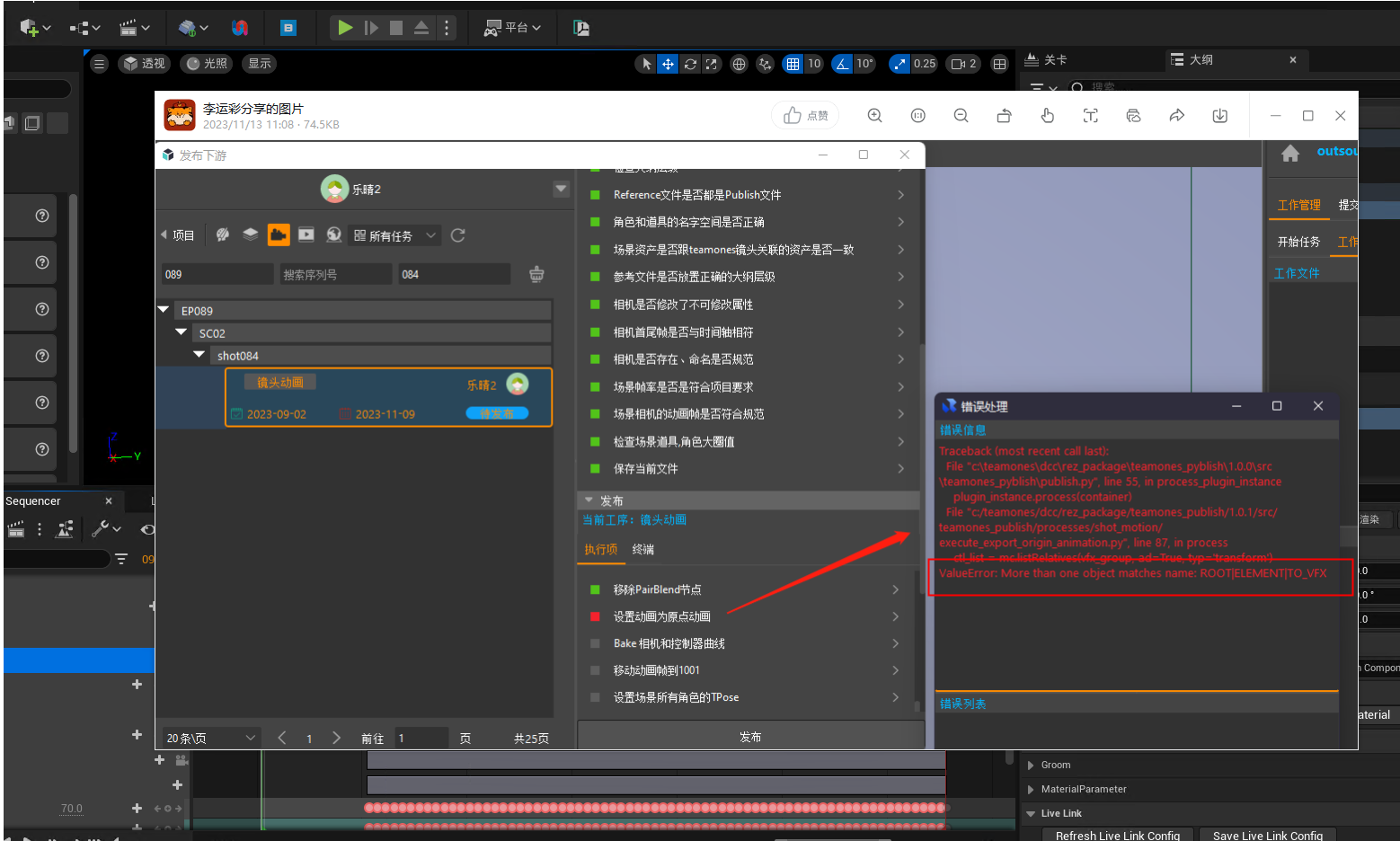Toggle the scale snap icon
The image size is (1400, 841).
899,64
